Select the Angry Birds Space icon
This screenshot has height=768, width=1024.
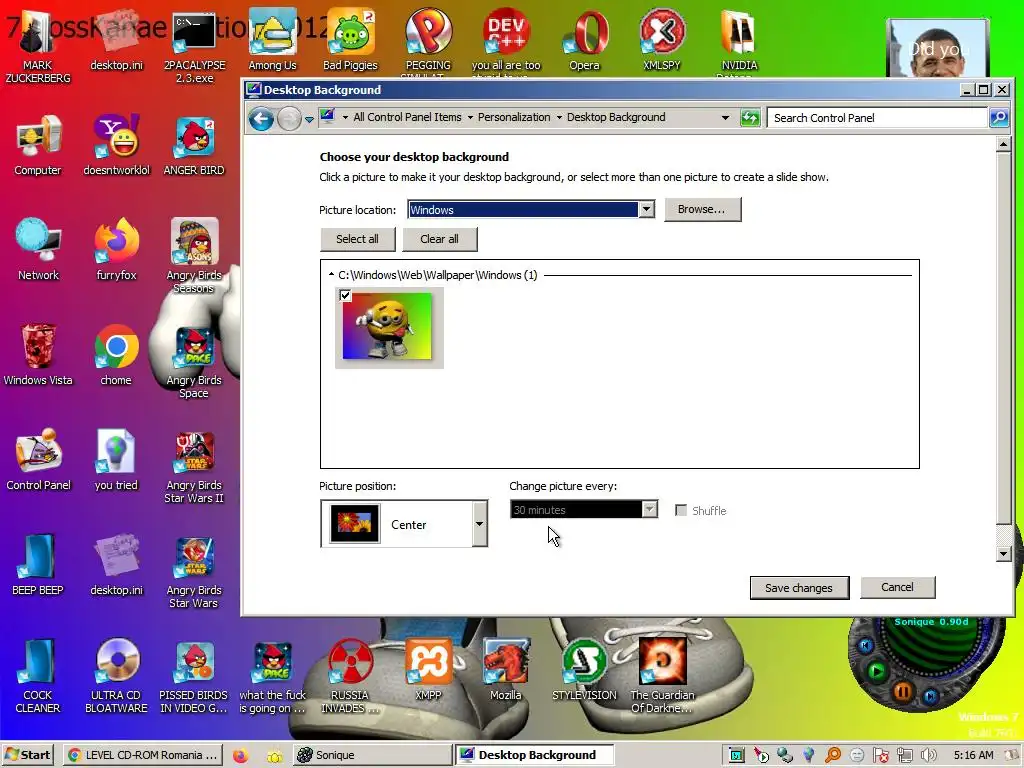tap(194, 362)
